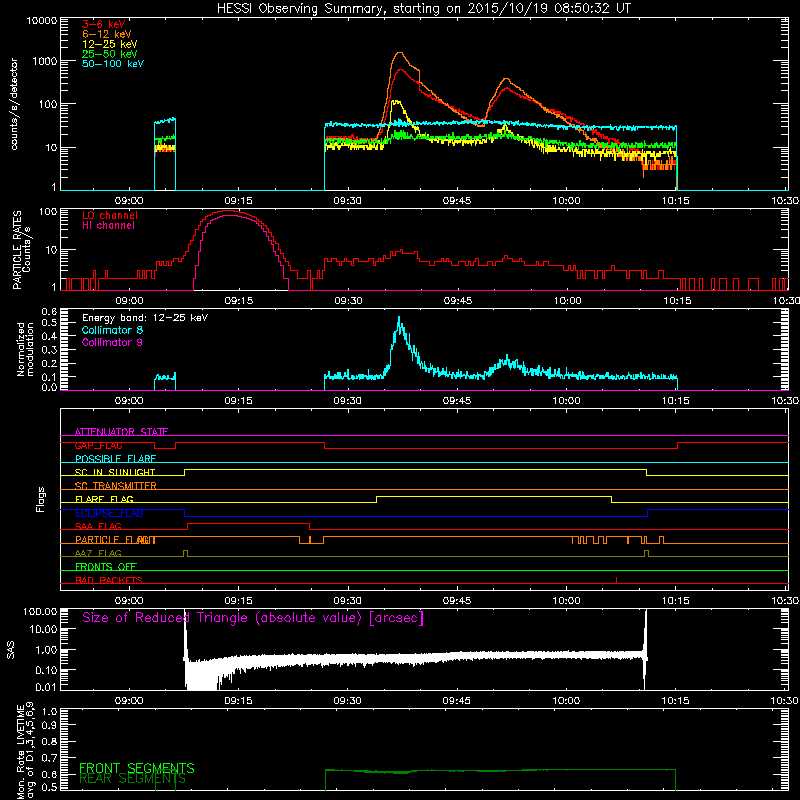Click the 09:30 tick under the counts plot
Viewport: 800px width, 800px height.
[x=347, y=201]
